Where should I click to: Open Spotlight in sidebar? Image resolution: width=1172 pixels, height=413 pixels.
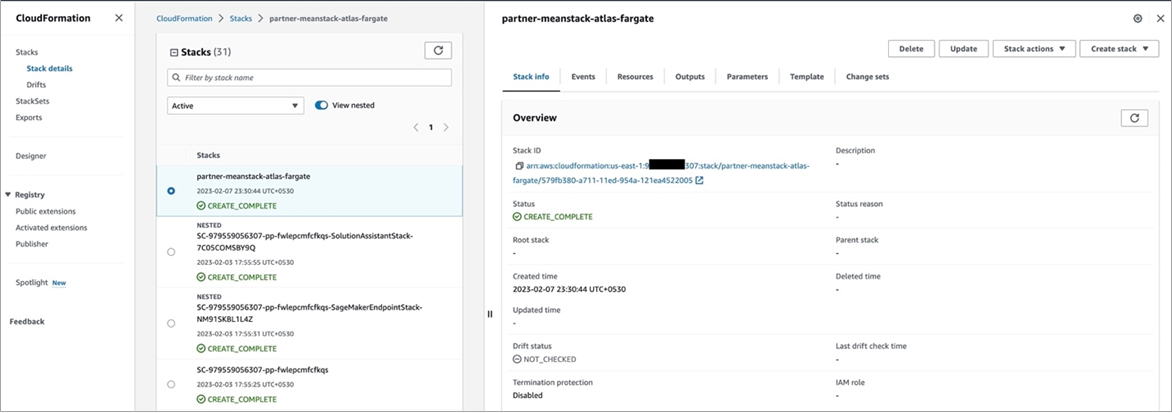[31, 283]
